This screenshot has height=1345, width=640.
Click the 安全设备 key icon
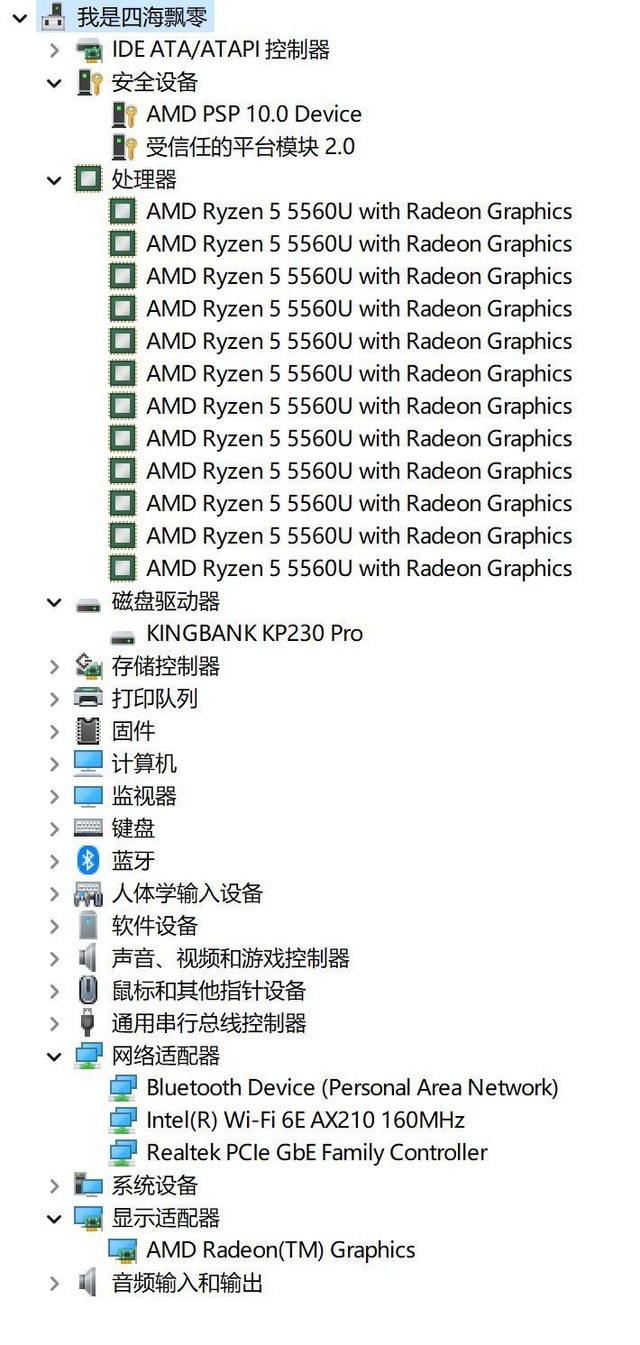pos(88,82)
